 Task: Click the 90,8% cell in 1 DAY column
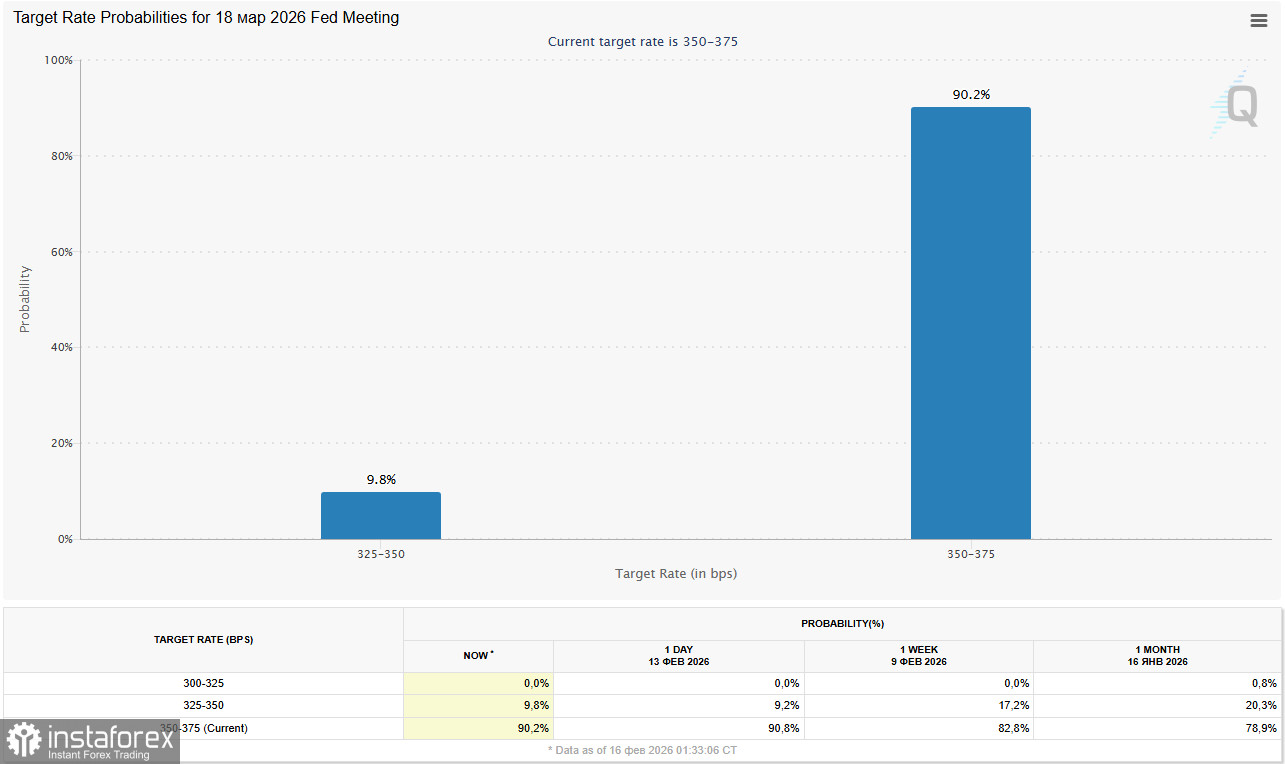click(x=678, y=728)
